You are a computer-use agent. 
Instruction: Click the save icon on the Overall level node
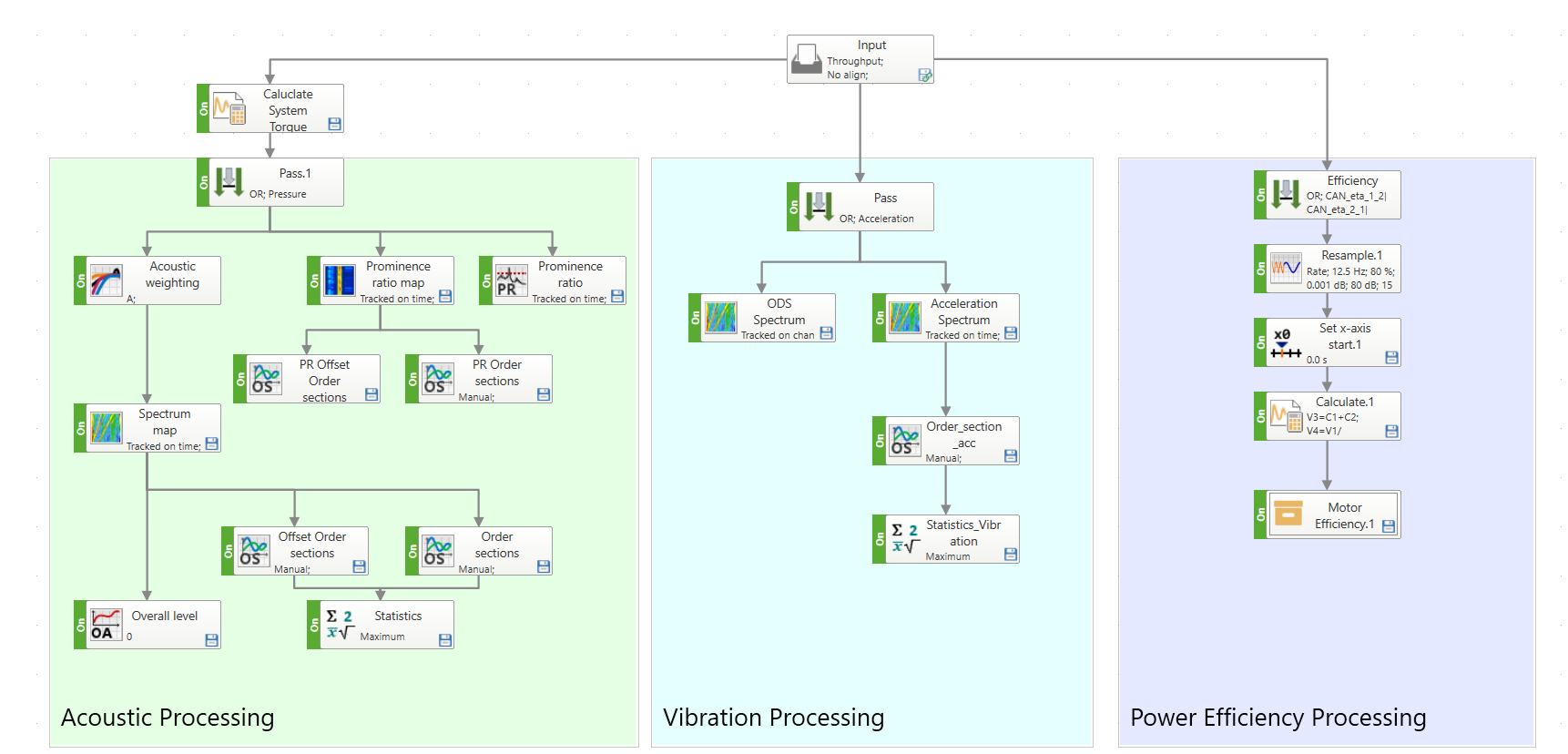pyautogui.click(x=211, y=640)
